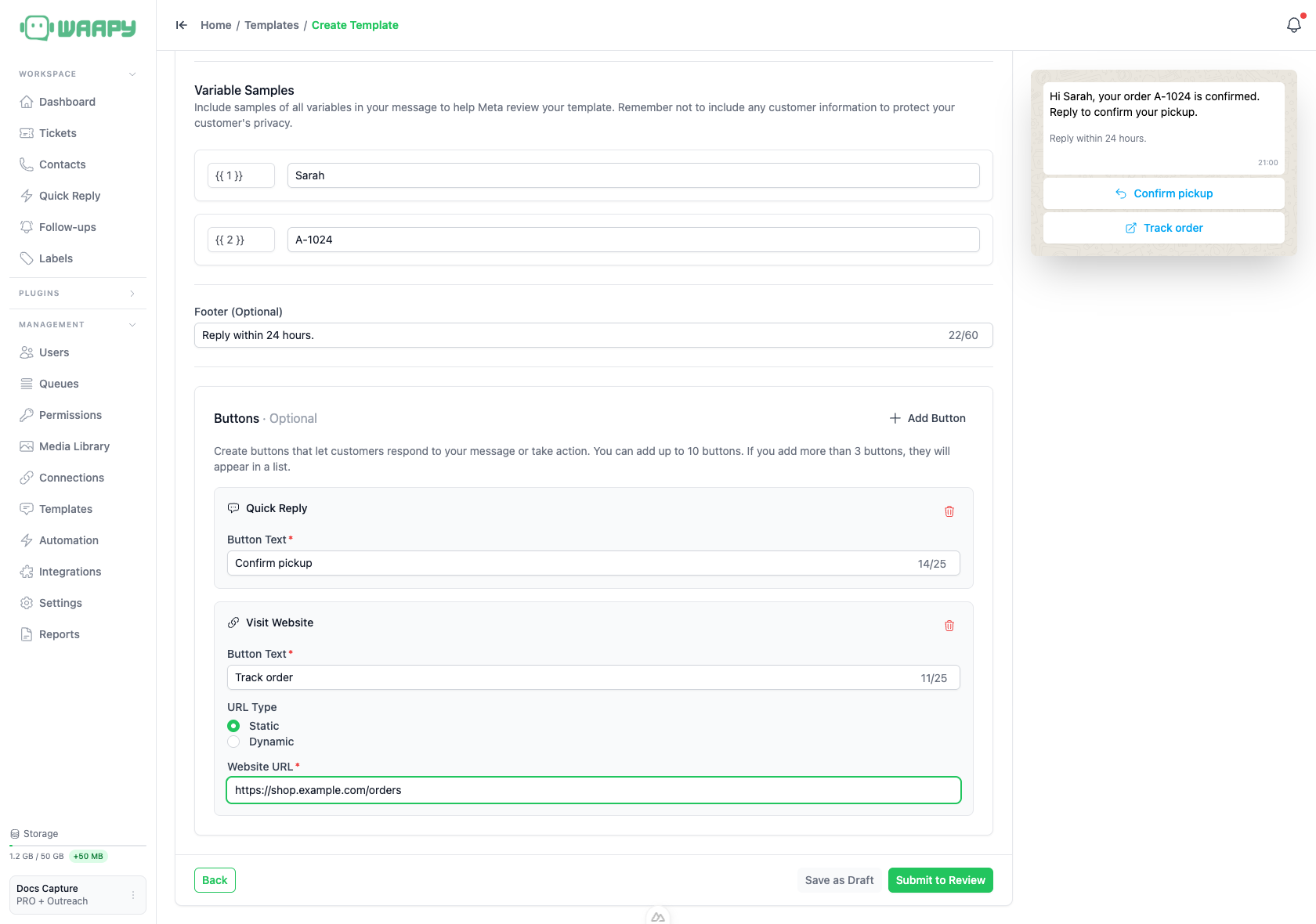Click the Visit Website chain-link icon
This screenshot has height=924, width=1316.
pyautogui.click(x=233, y=623)
